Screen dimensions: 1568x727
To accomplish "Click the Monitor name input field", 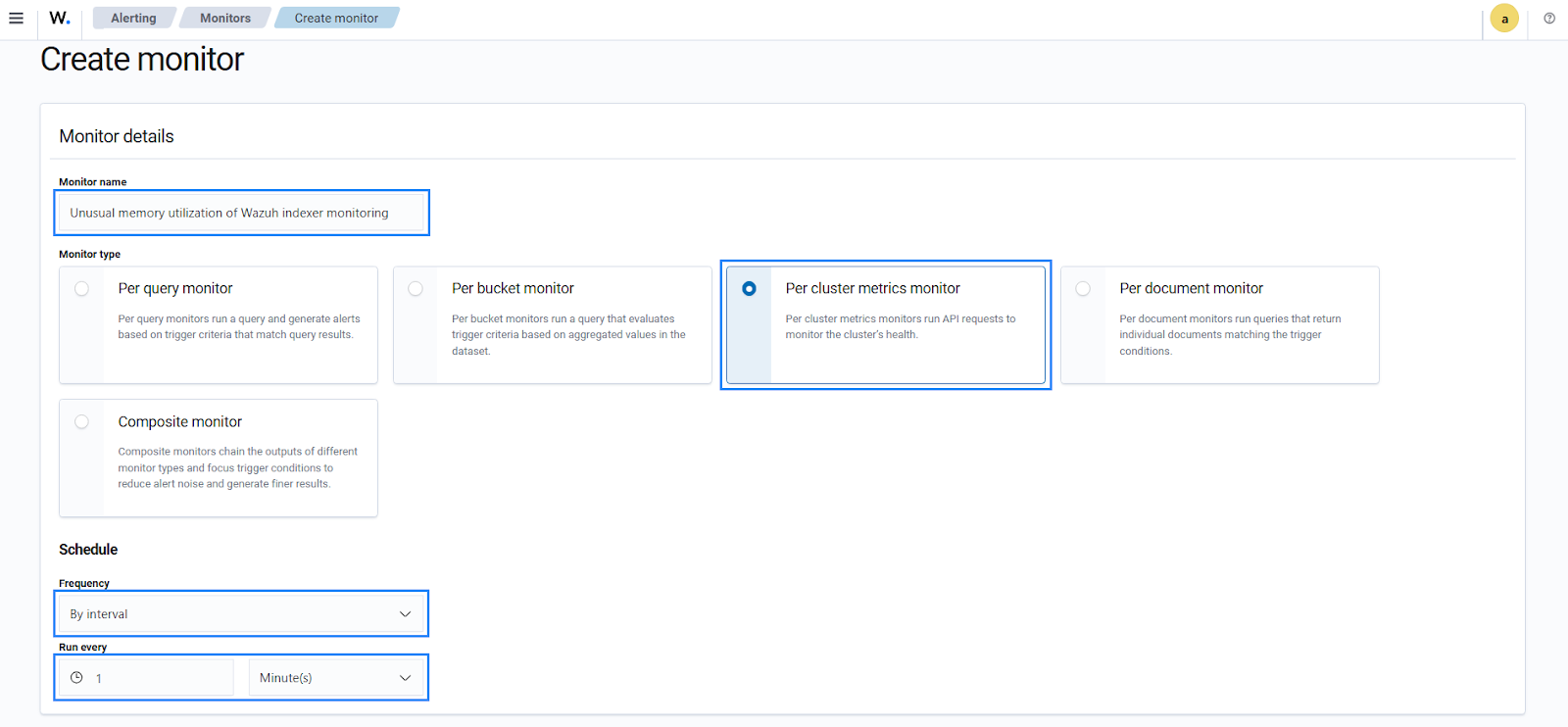I will click(241, 213).
